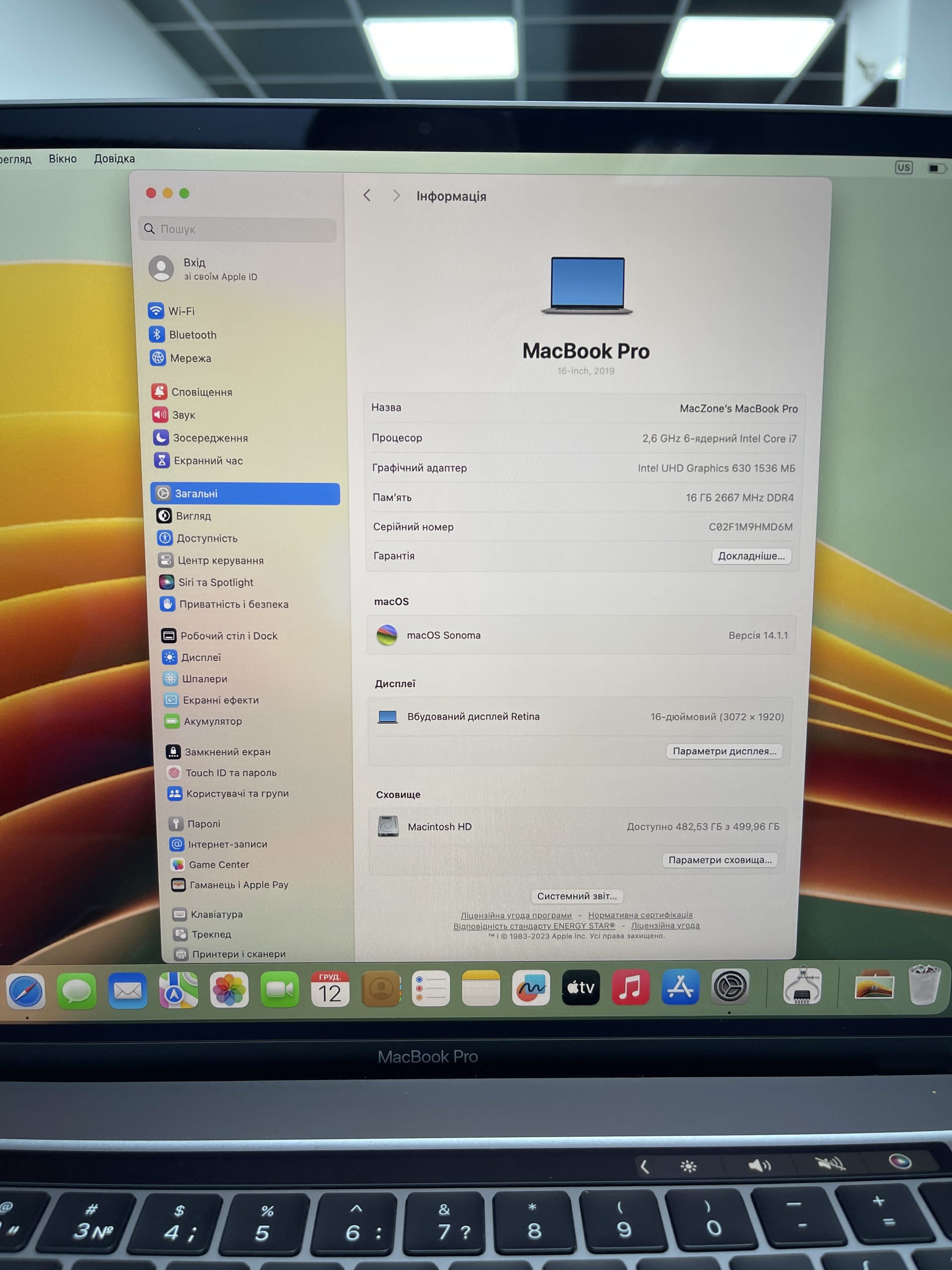The image size is (952, 1270).
Task: Click the US input source indicator
Action: (x=903, y=167)
